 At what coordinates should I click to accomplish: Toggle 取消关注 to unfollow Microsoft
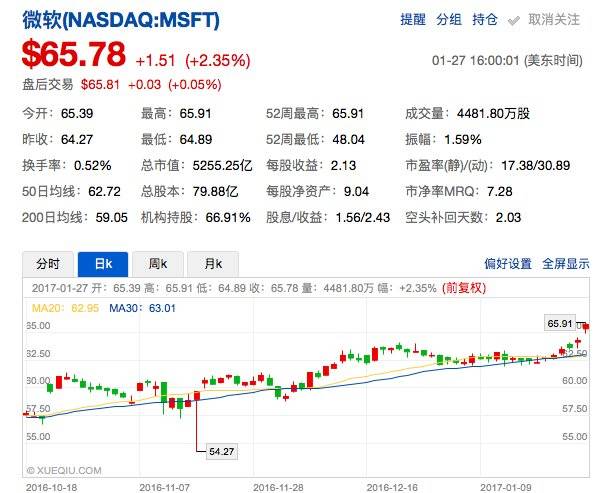click(x=554, y=19)
